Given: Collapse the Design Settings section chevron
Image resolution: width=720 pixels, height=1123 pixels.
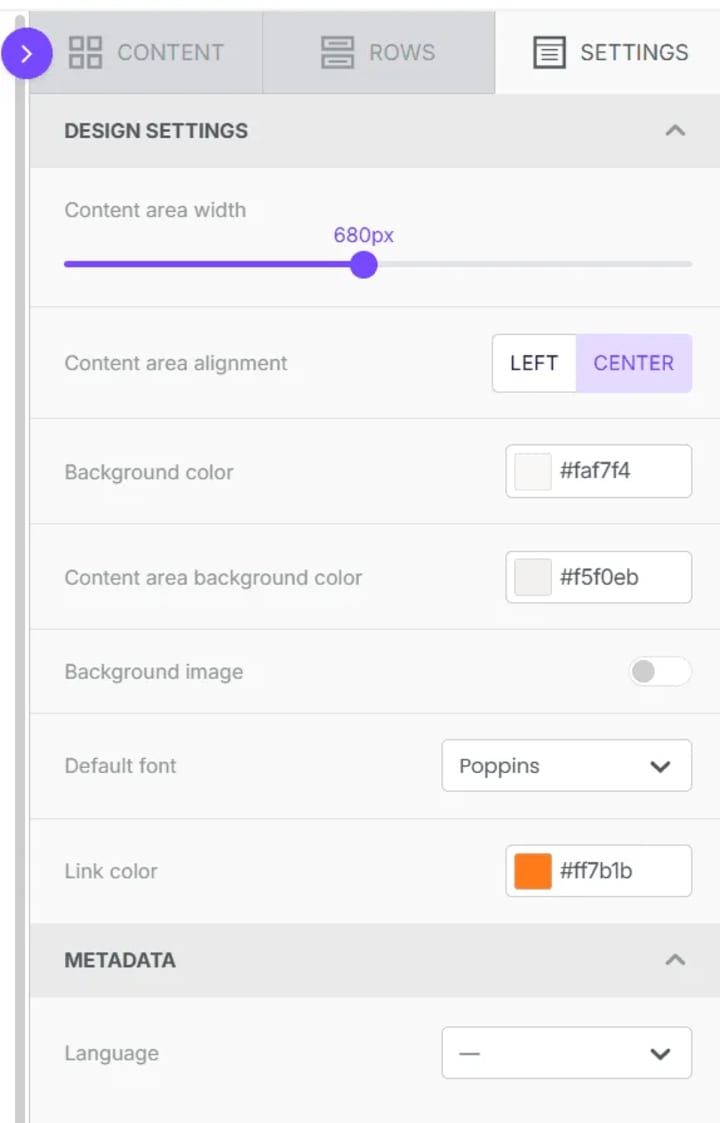Looking at the screenshot, I should pyautogui.click(x=675, y=130).
